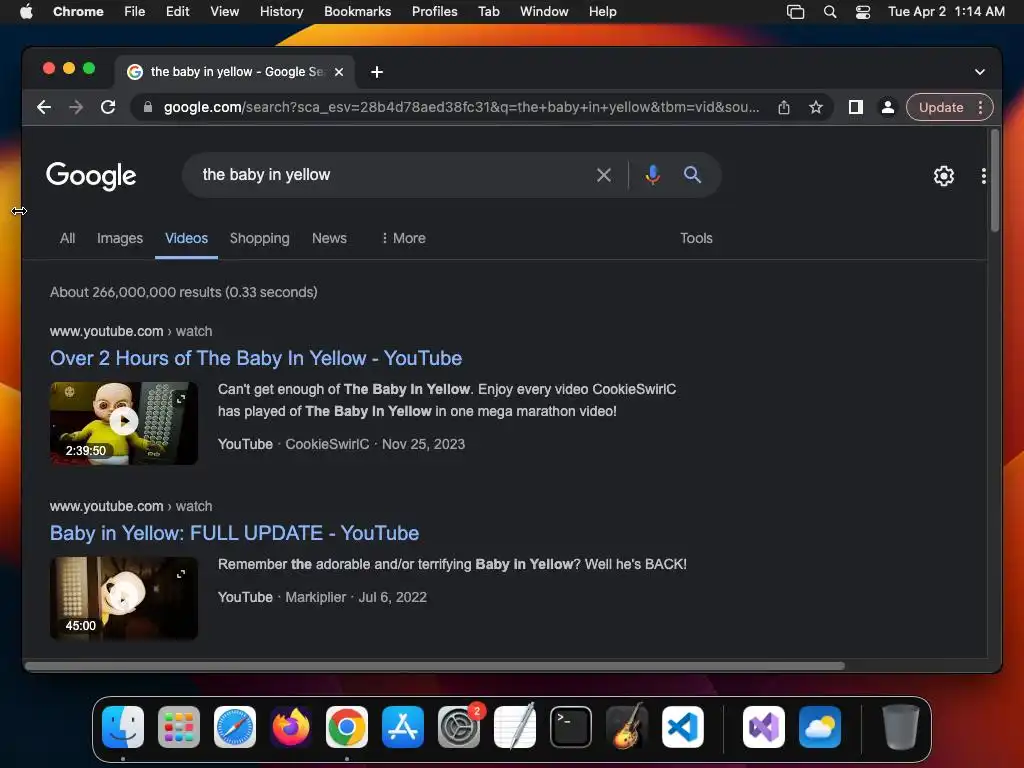Switch to the Images tab

tap(120, 238)
